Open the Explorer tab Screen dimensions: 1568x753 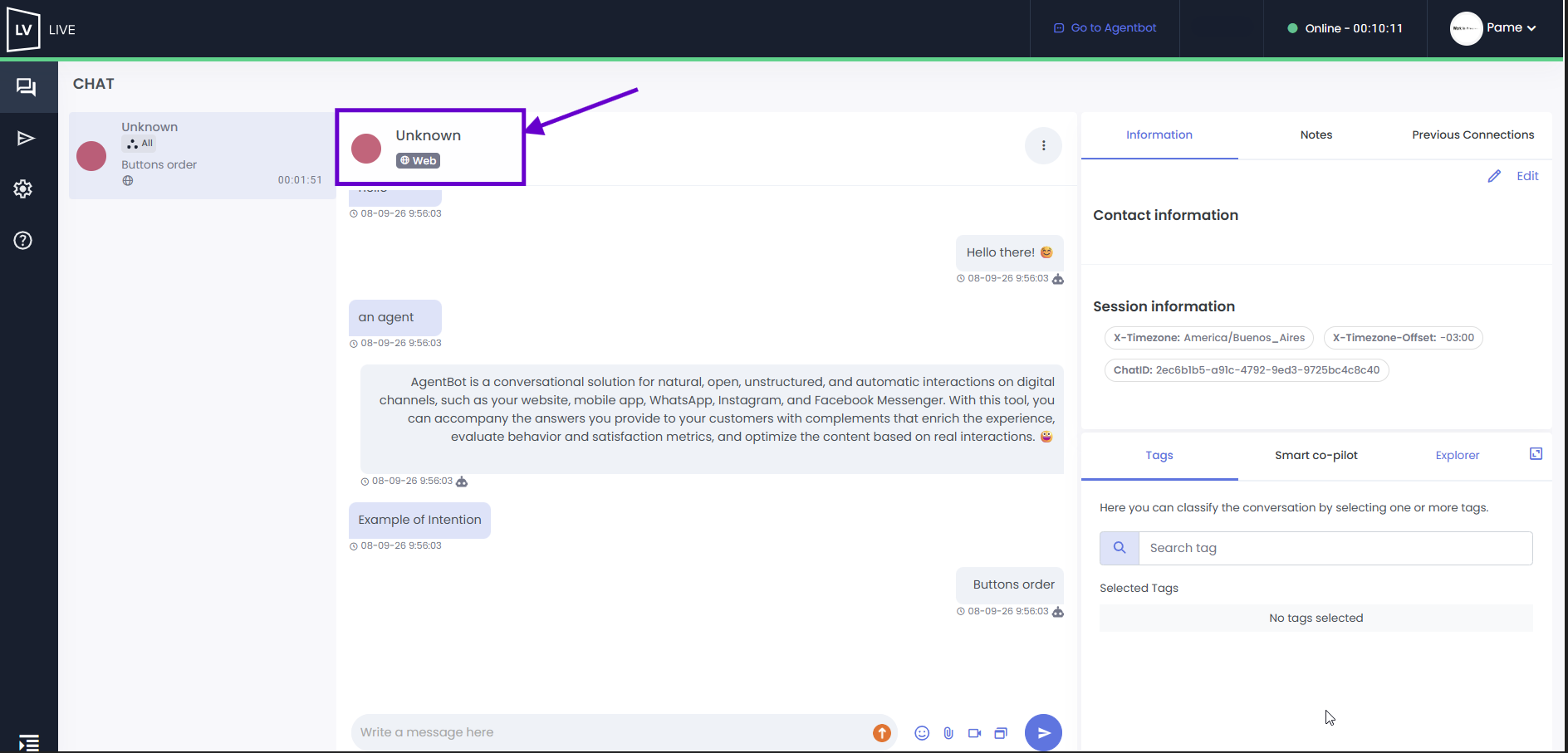point(1458,455)
